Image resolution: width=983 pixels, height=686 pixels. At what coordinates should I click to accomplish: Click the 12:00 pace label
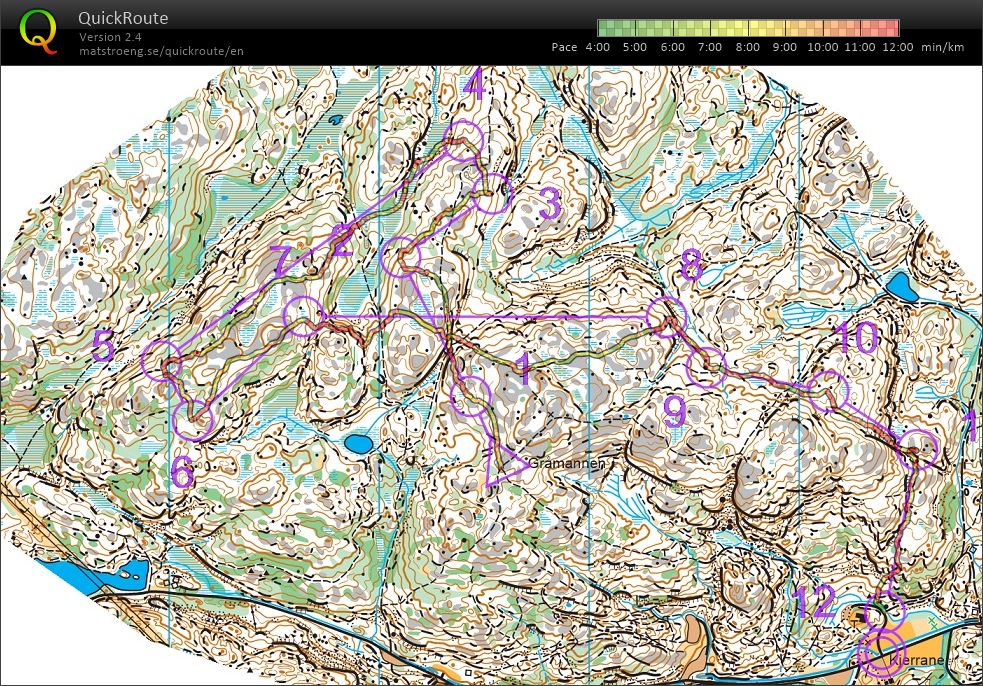point(898,47)
